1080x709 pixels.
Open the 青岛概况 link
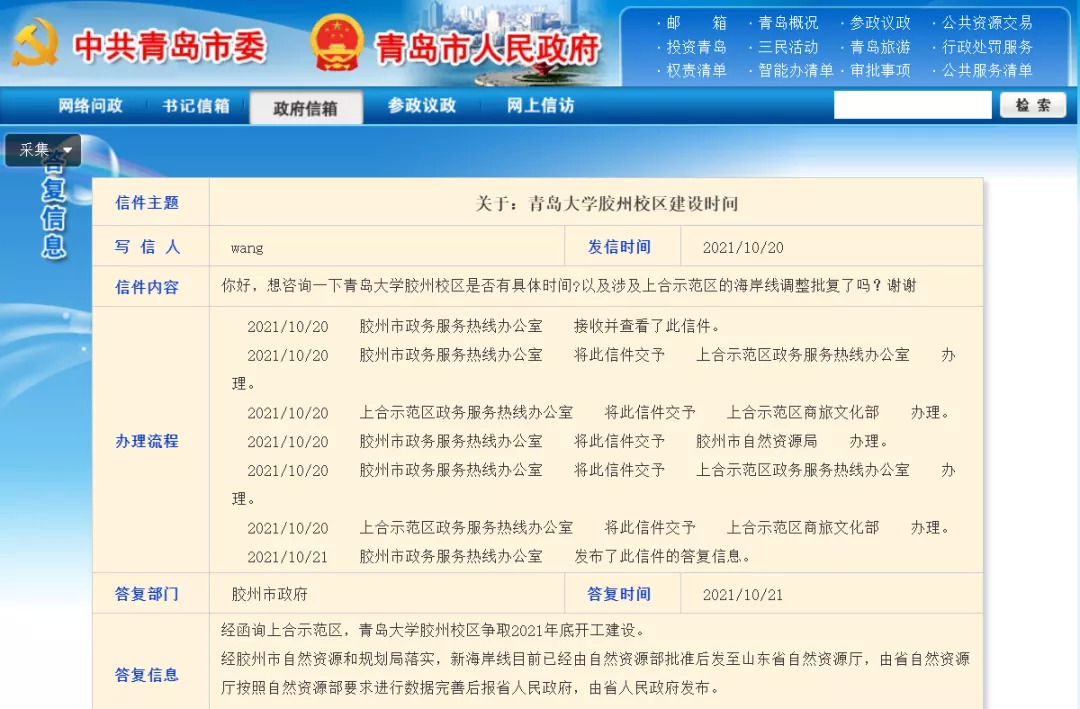[788, 23]
